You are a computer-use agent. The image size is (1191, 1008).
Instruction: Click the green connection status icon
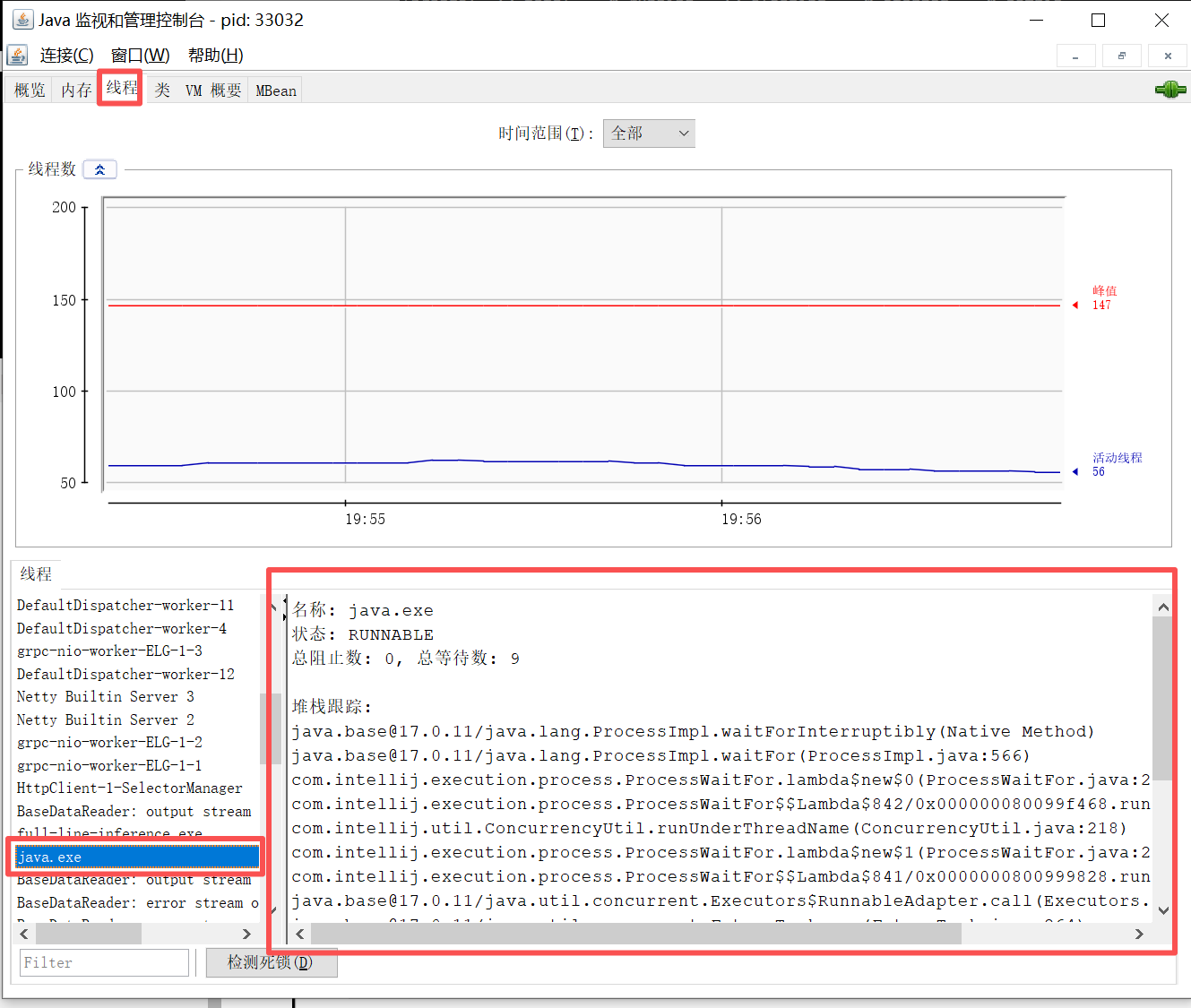(x=1170, y=90)
